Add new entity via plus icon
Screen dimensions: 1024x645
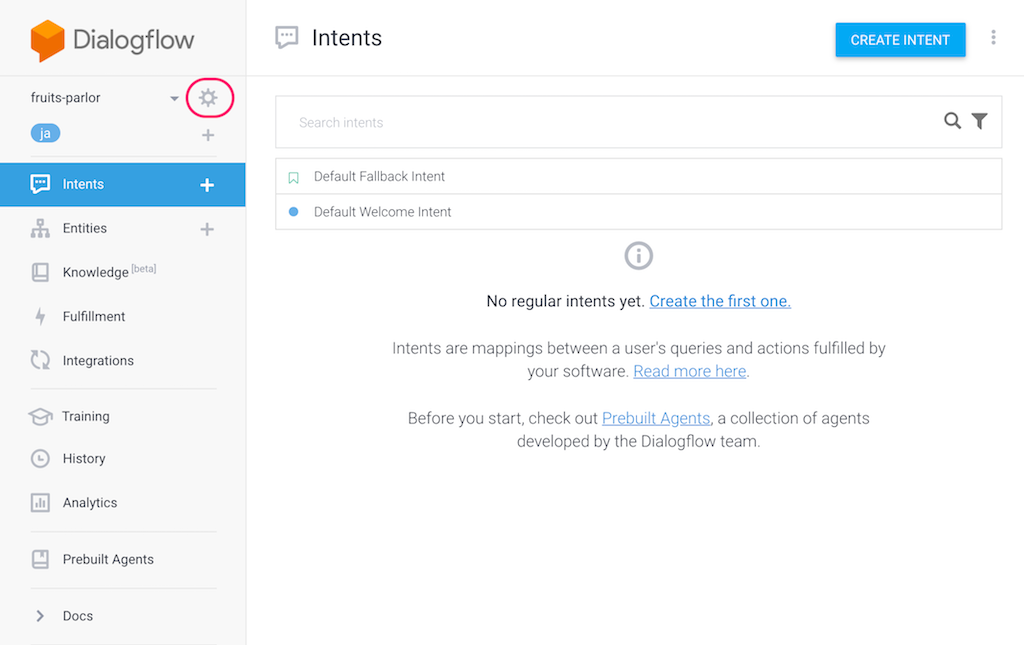(x=207, y=229)
